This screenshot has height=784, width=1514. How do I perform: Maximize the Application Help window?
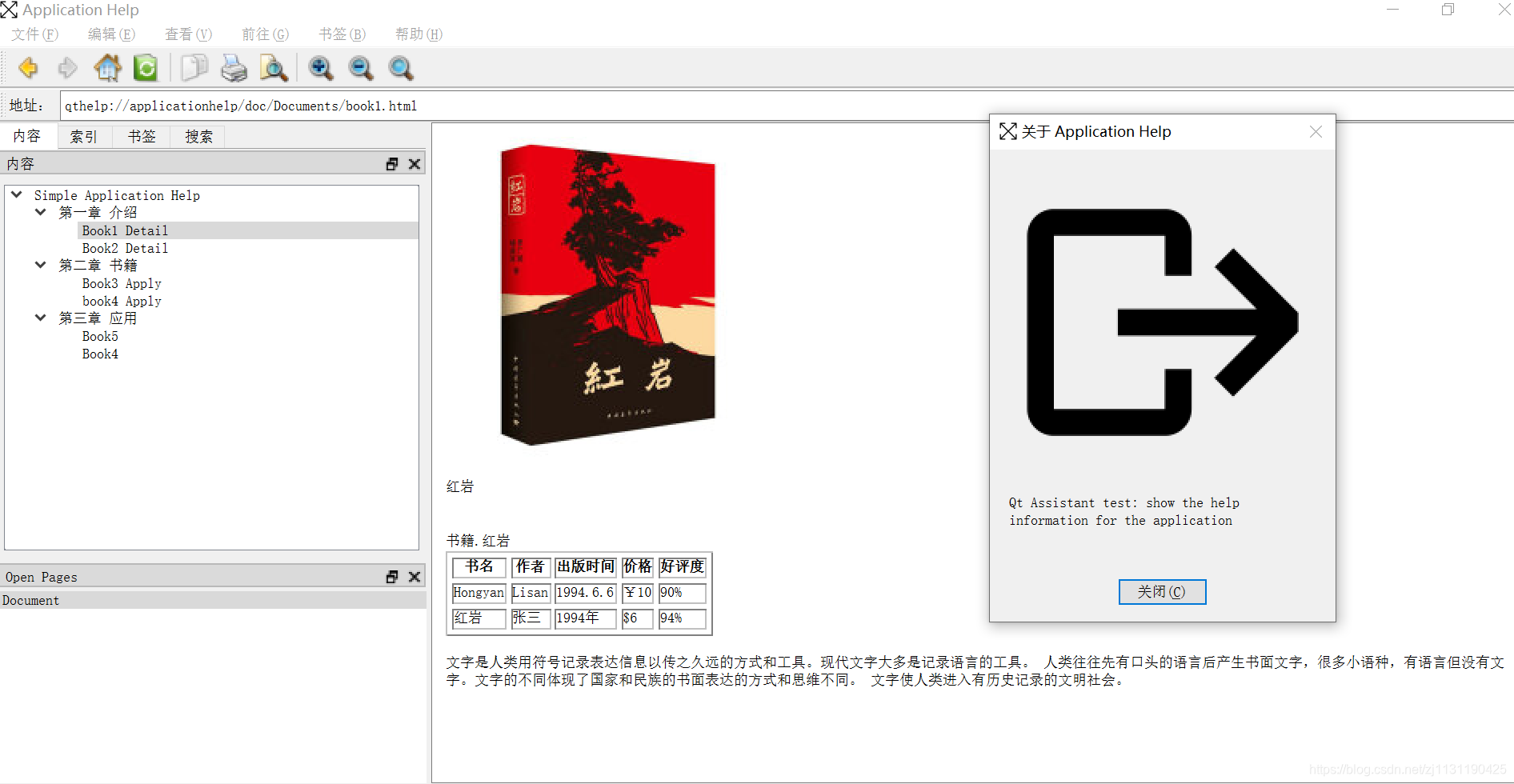pyautogui.click(x=1448, y=10)
